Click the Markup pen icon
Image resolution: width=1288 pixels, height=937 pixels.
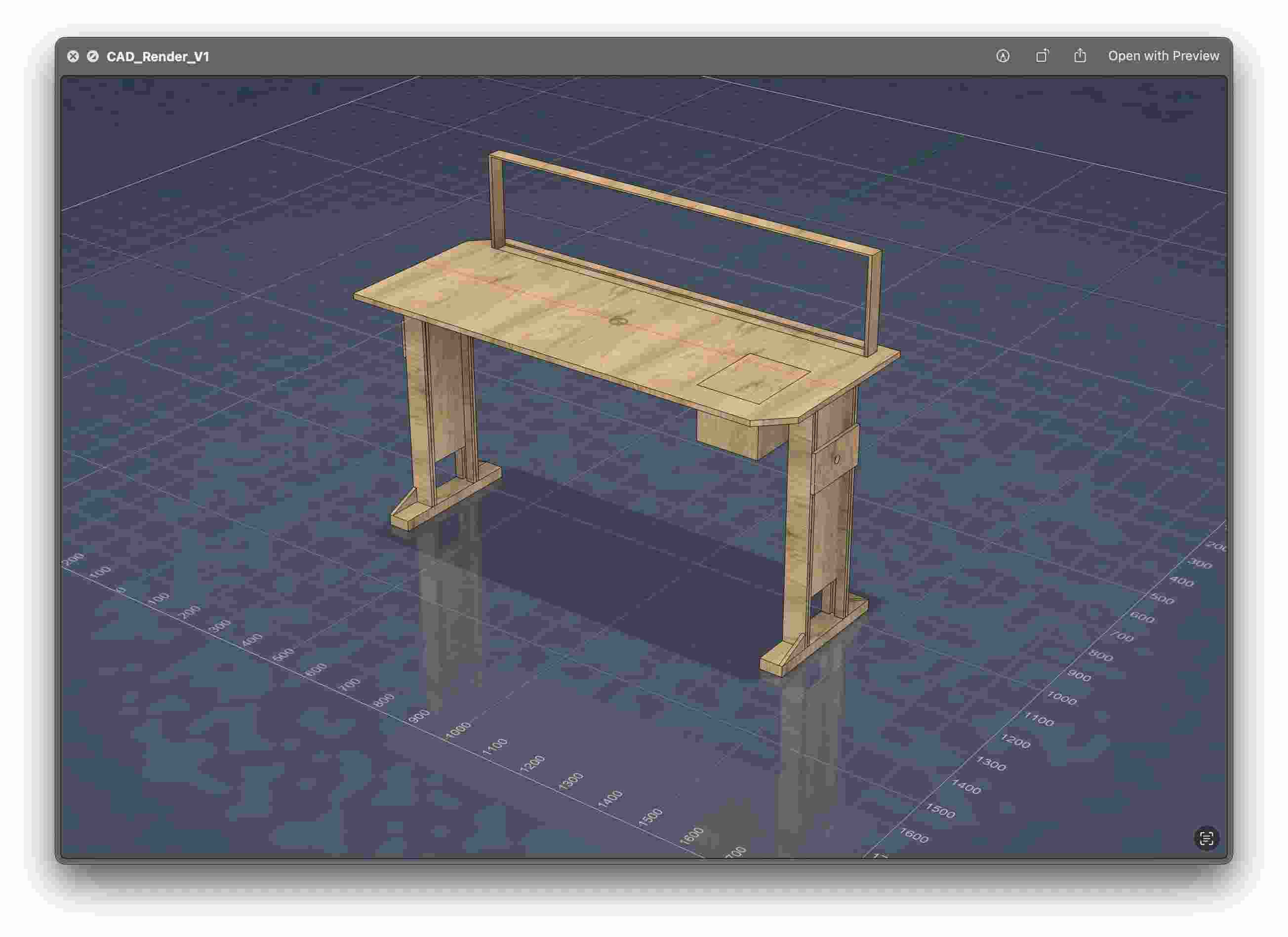tap(1003, 56)
